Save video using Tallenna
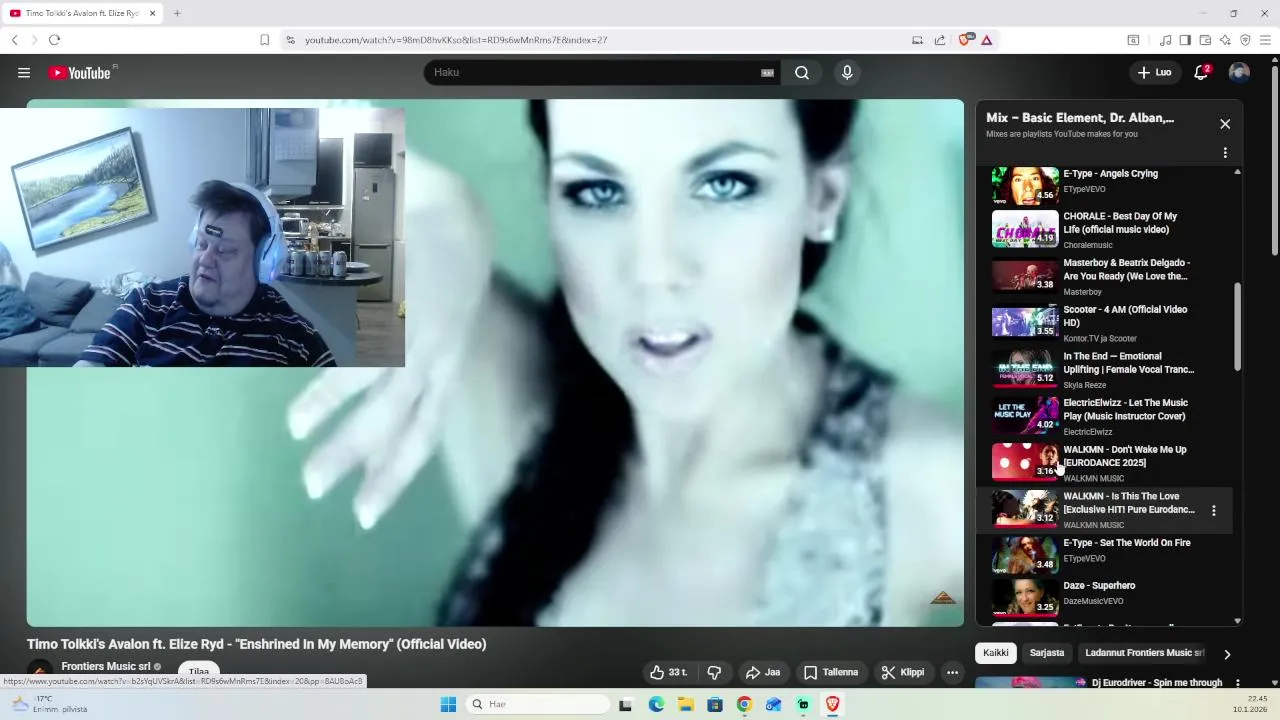The width and height of the screenshot is (1280, 720). (831, 672)
